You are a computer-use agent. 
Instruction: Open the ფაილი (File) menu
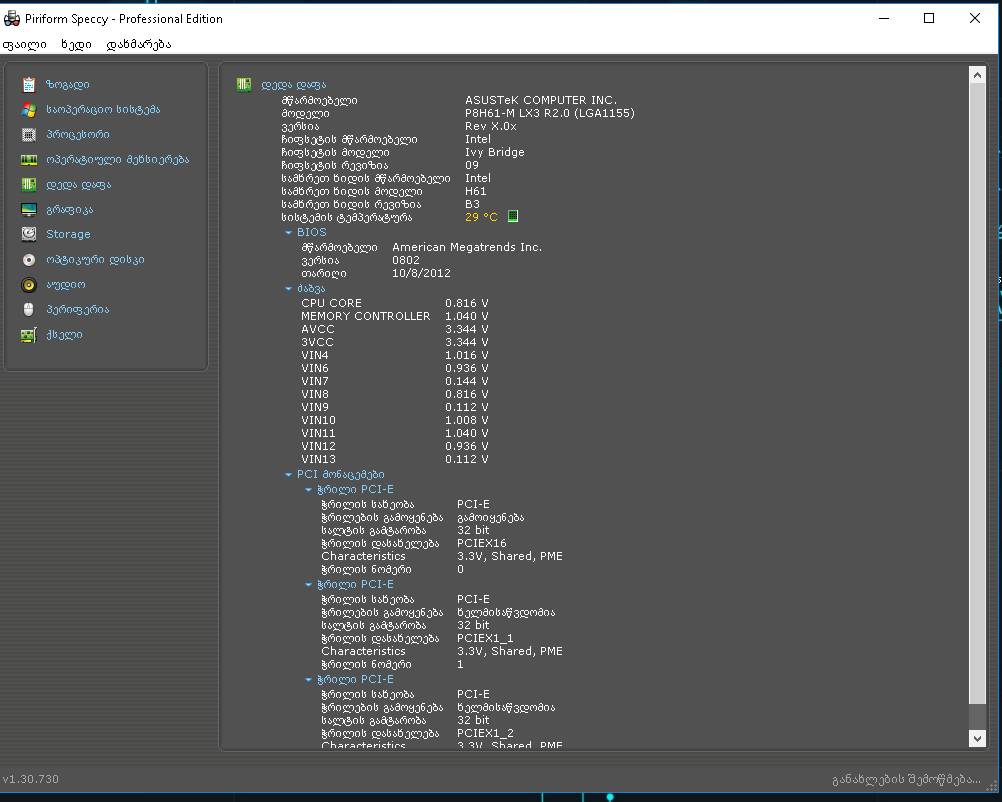pos(24,44)
